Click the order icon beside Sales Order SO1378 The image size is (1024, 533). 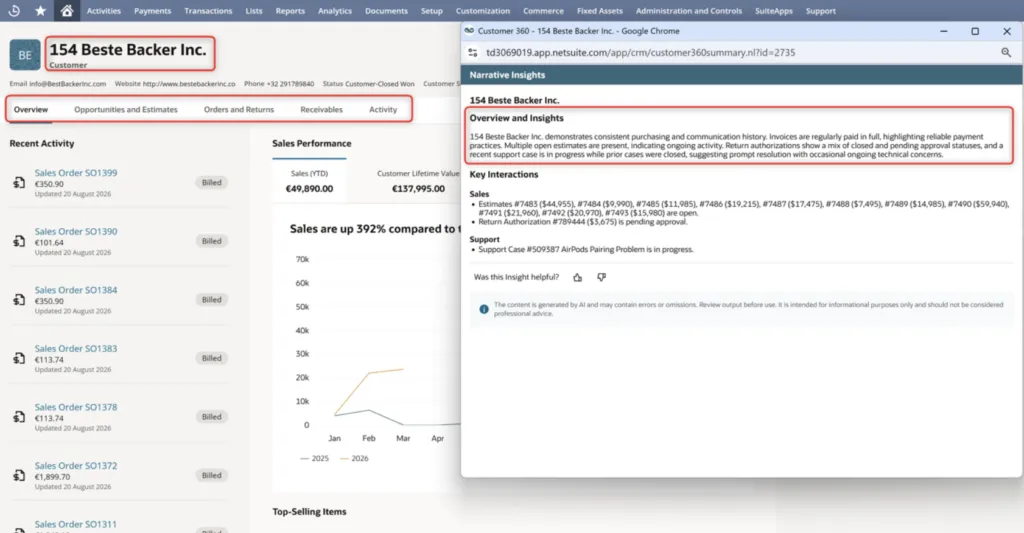[19, 417]
